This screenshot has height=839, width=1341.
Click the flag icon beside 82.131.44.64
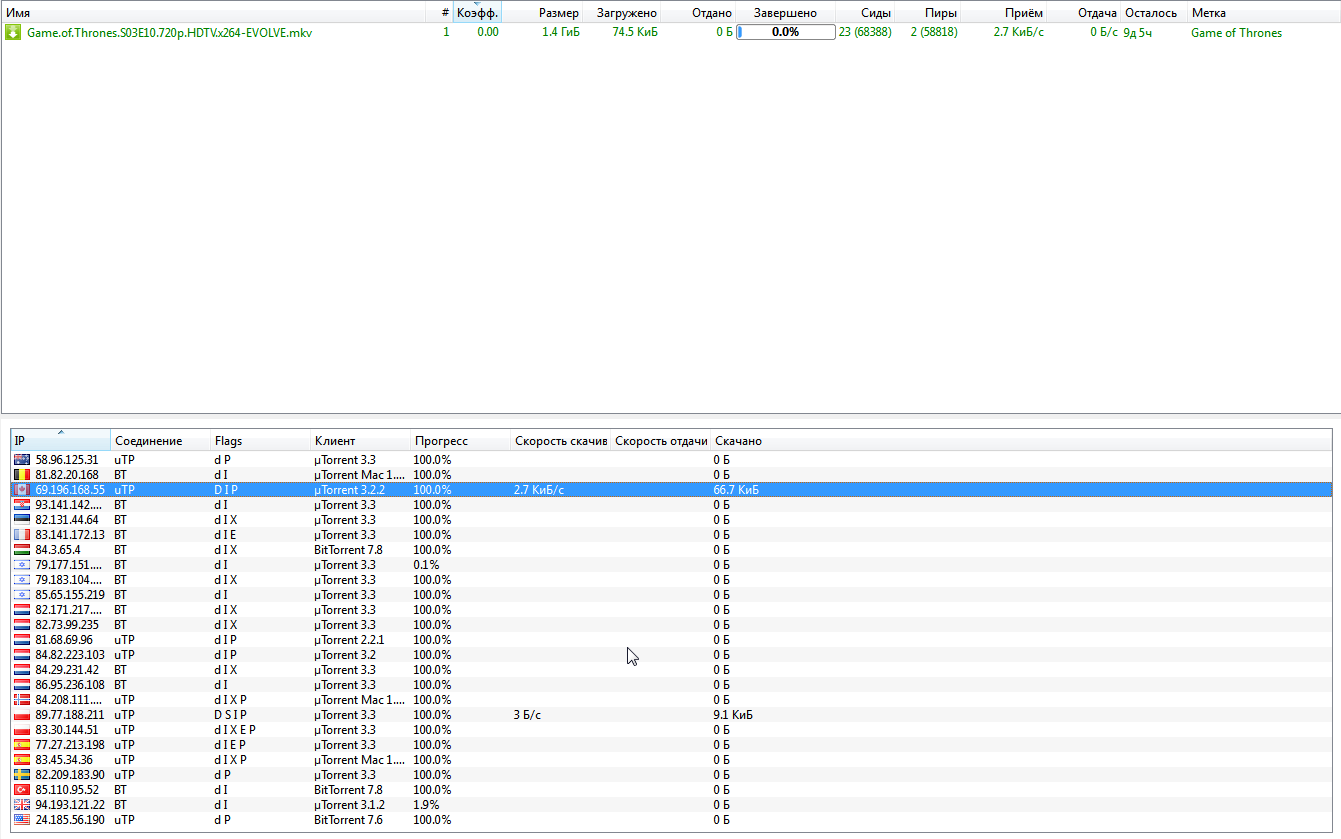22,520
